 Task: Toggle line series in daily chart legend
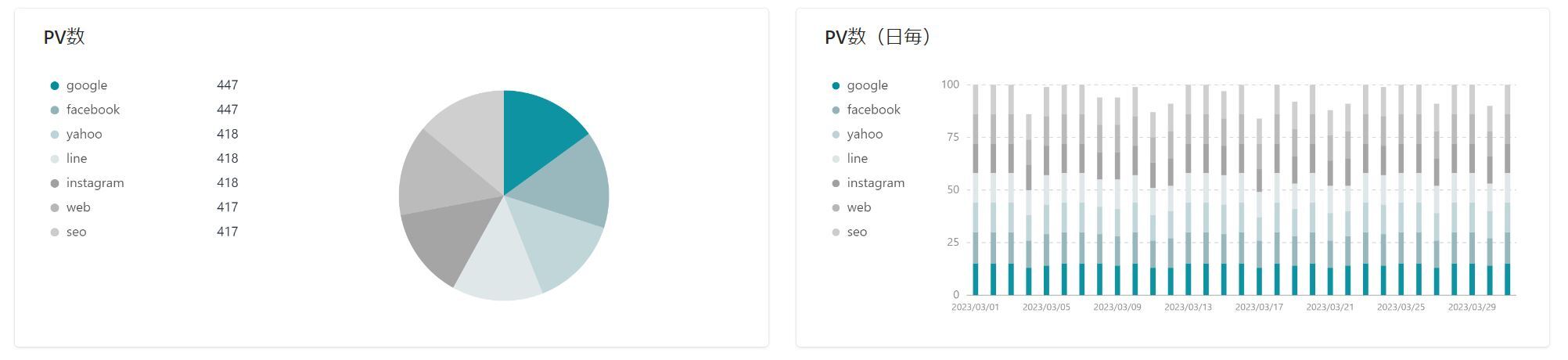[x=857, y=159]
